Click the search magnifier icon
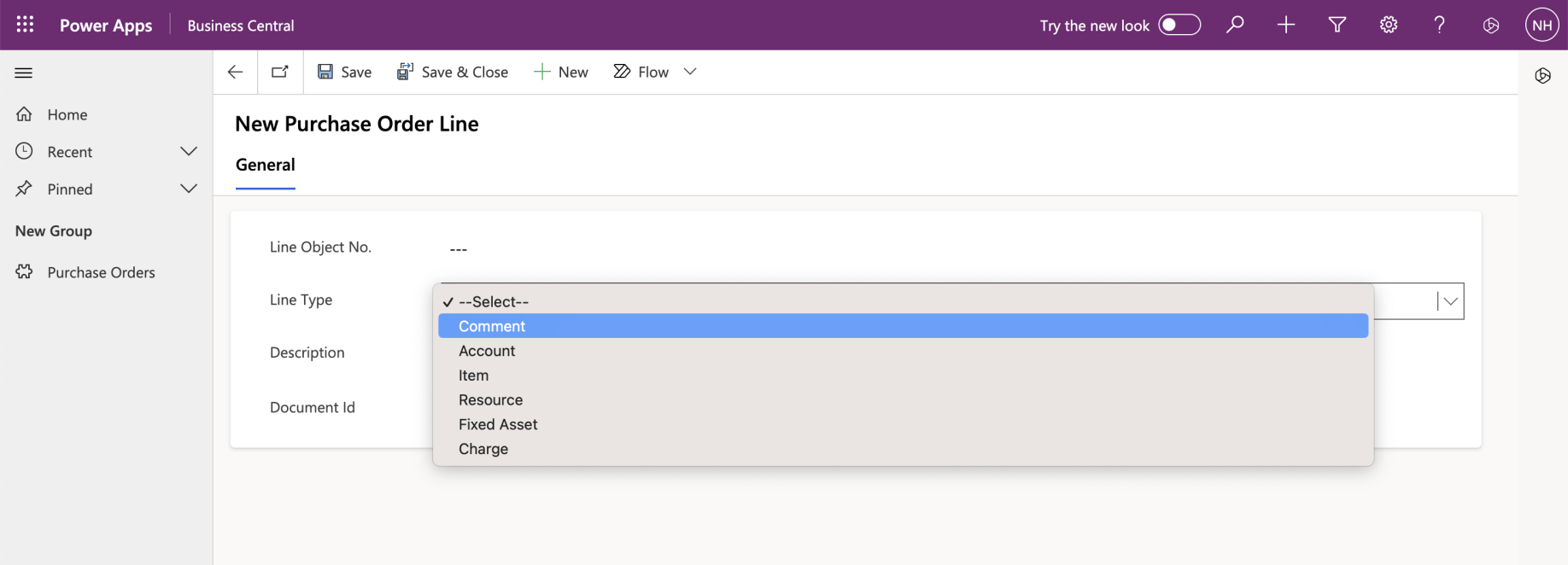The image size is (1568, 565). (1235, 25)
